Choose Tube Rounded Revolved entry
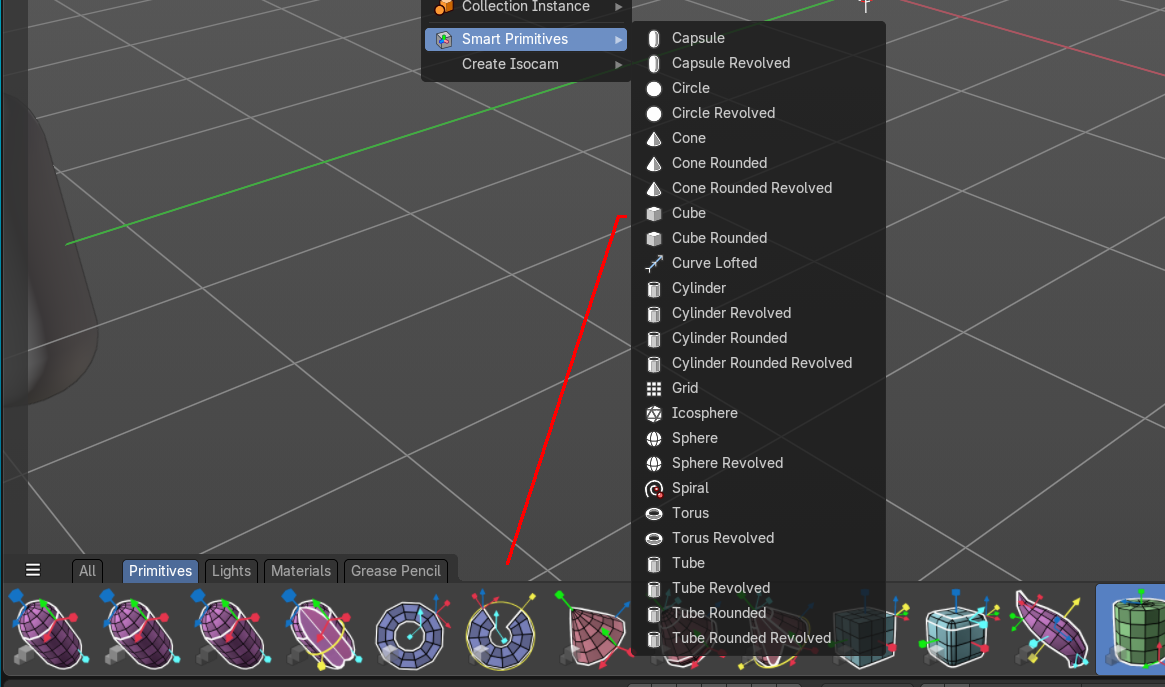 [x=758, y=638]
